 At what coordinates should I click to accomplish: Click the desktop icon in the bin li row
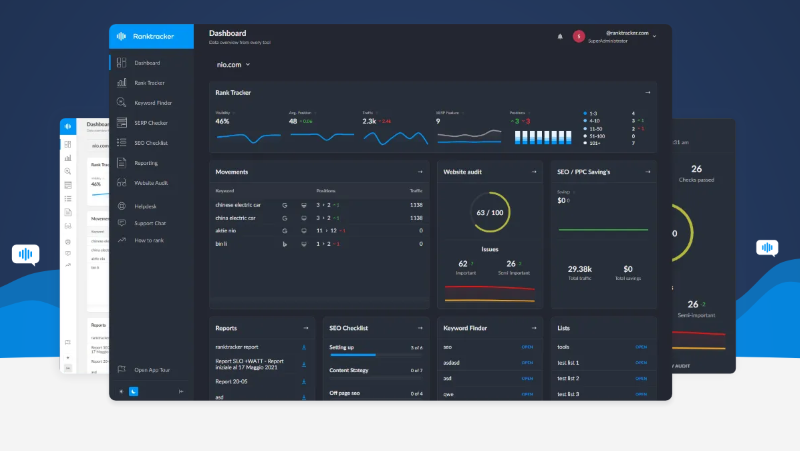coord(304,244)
